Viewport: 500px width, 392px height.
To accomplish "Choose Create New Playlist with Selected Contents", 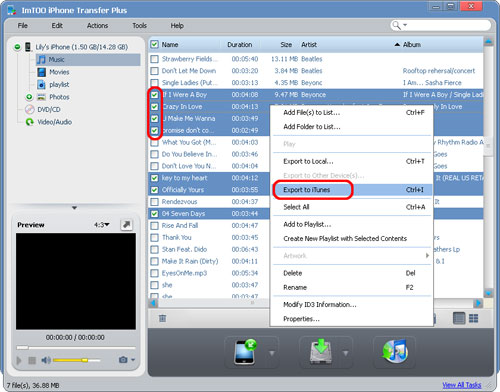I will pos(353,239).
